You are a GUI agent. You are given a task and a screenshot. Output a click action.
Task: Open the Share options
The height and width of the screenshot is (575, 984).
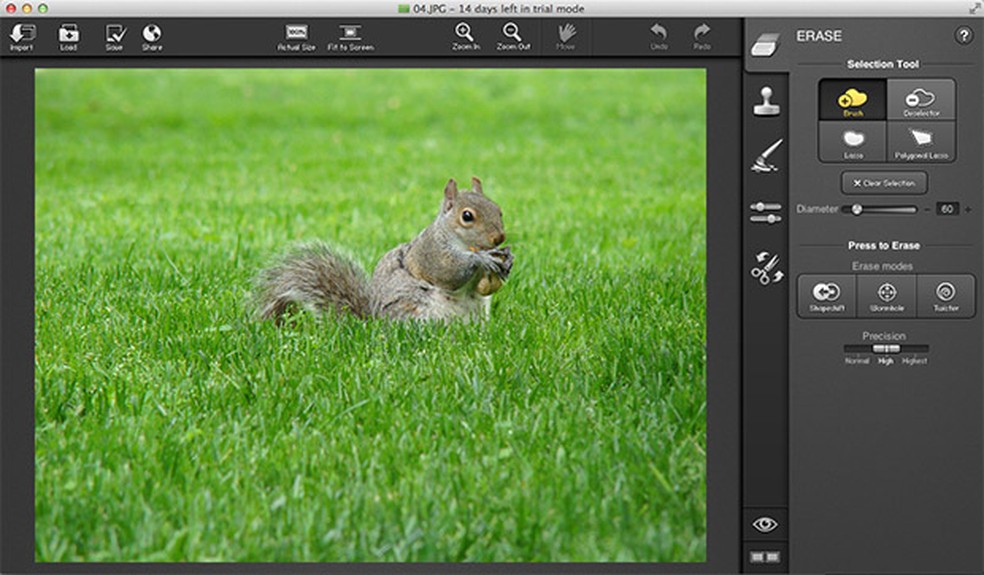[x=152, y=36]
